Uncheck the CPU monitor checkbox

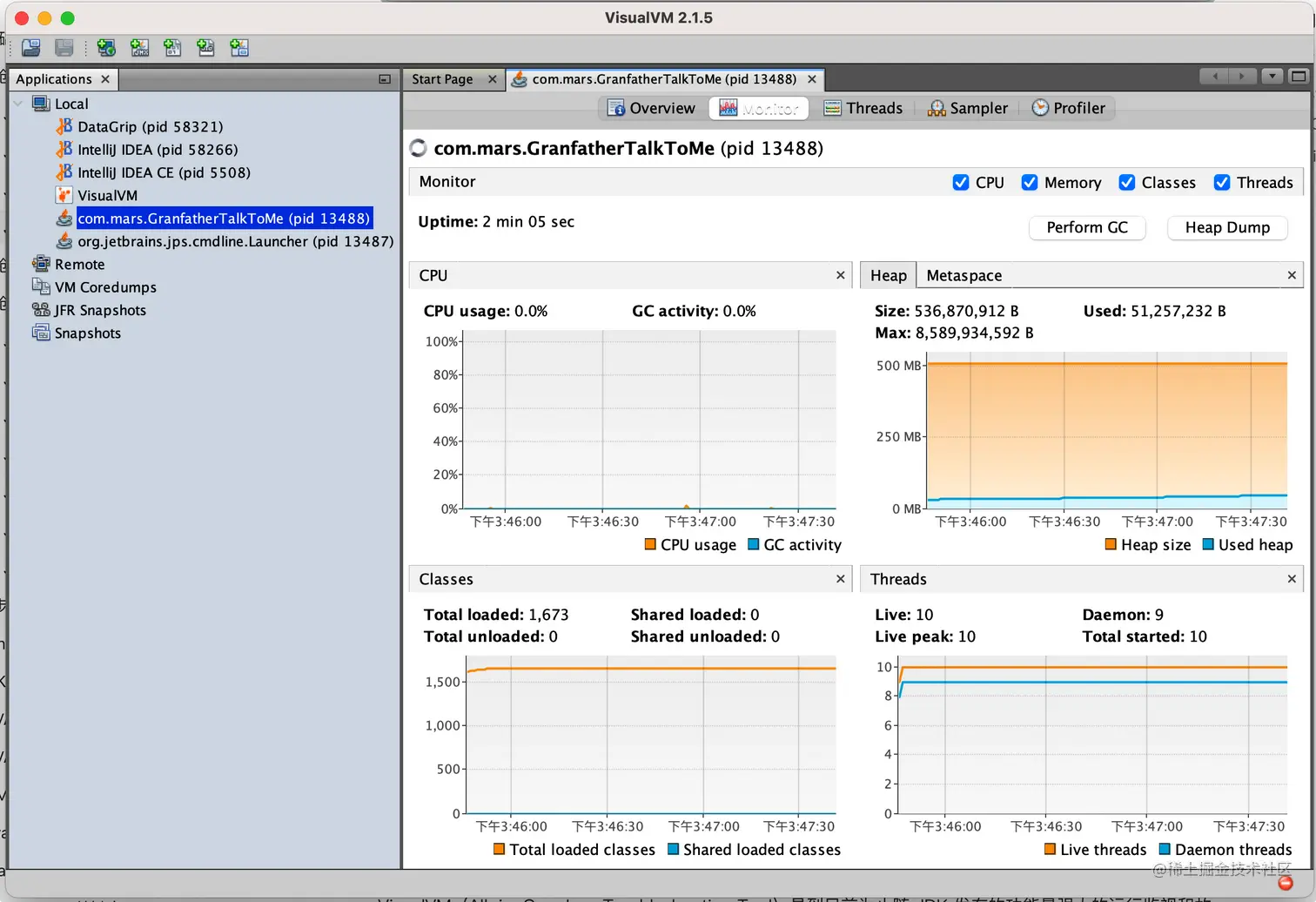[x=961, y=182]
